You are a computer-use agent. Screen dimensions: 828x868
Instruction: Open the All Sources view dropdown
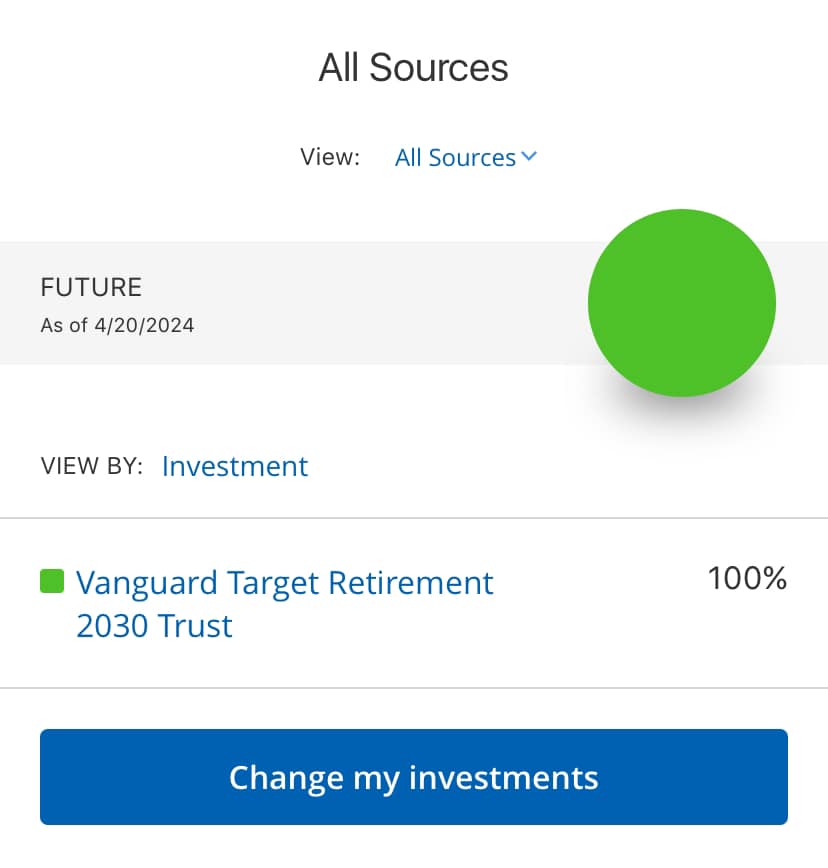tap(465, 158)
